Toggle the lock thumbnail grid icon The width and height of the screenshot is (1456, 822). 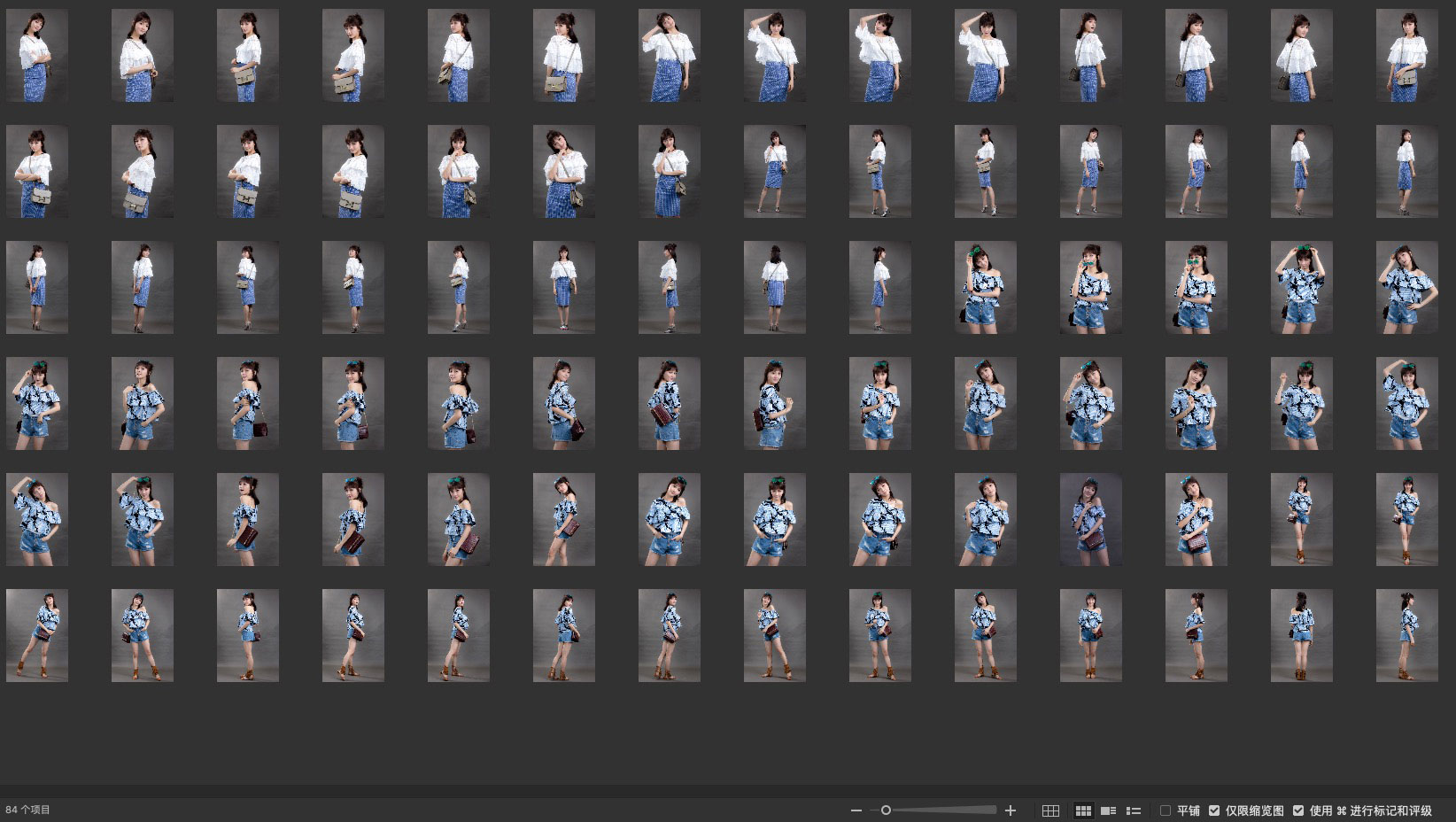[1050, 810]
